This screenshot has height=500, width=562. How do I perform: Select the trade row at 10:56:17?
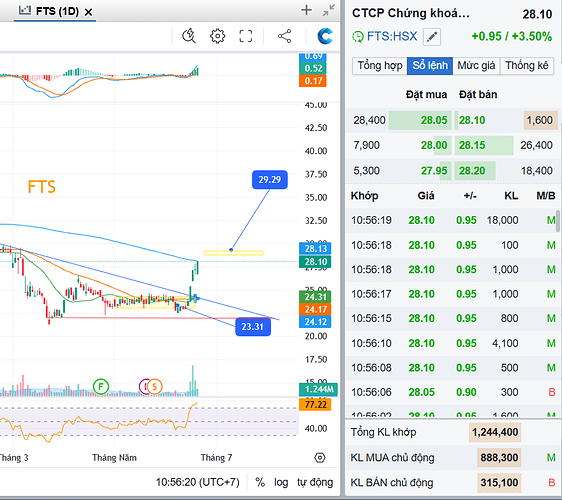[451, 294]
